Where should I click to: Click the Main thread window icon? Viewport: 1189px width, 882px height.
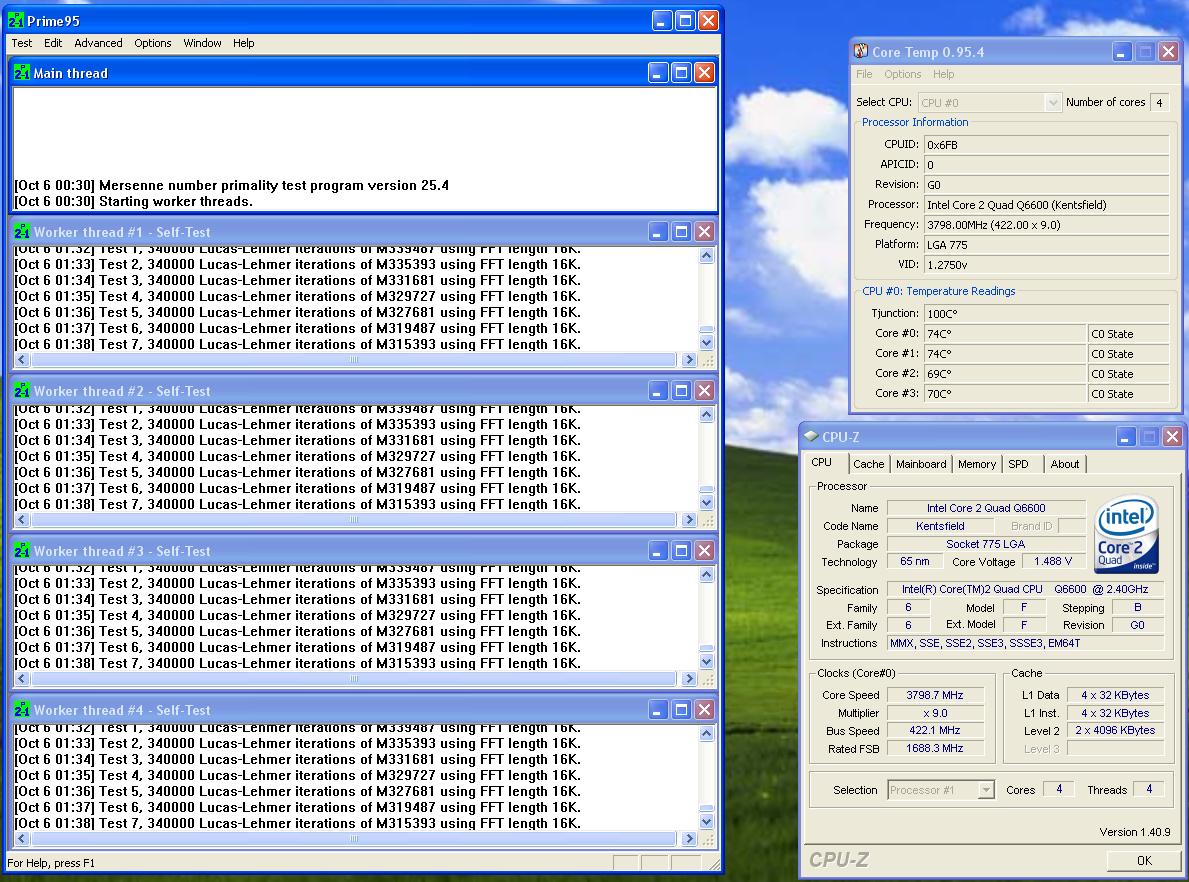(22, 73)
